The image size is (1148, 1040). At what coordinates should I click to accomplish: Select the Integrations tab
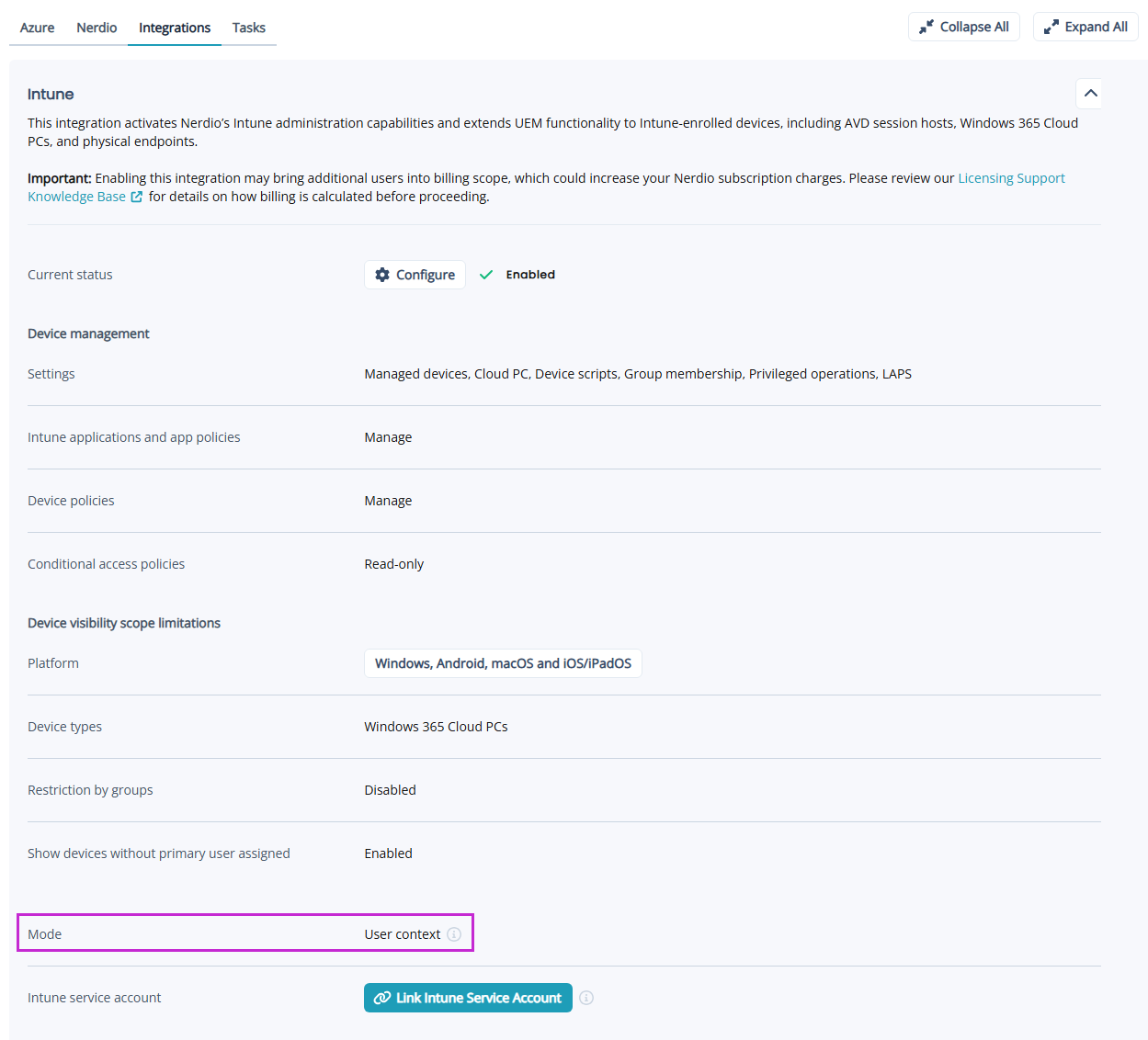coord(174,28)
